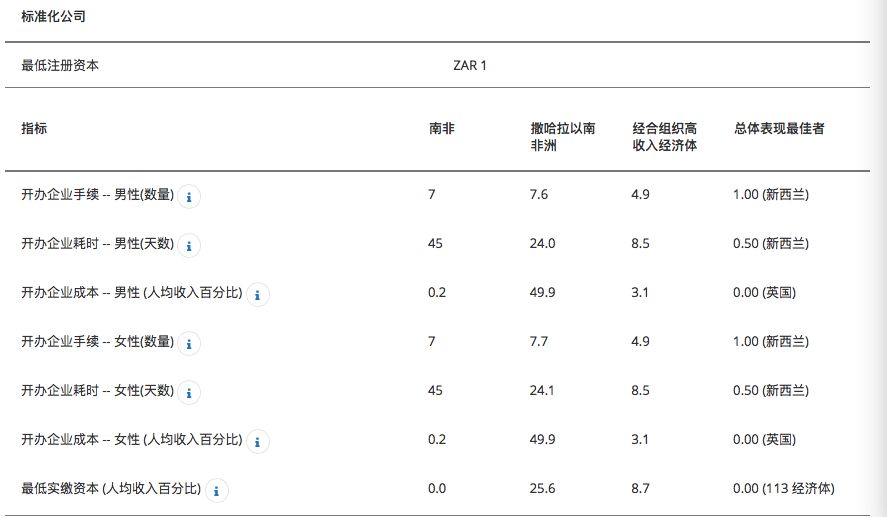Click the 开办企业耗时 -- 女性(天数) row label
The height and width of the screenshot is (517, 887).
coord(97,390)
